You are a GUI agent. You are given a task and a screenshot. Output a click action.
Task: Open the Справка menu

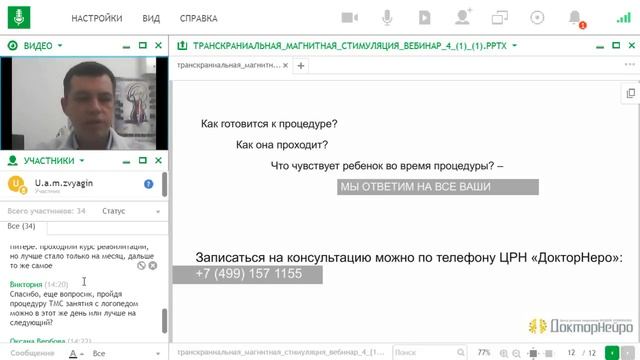198,18
